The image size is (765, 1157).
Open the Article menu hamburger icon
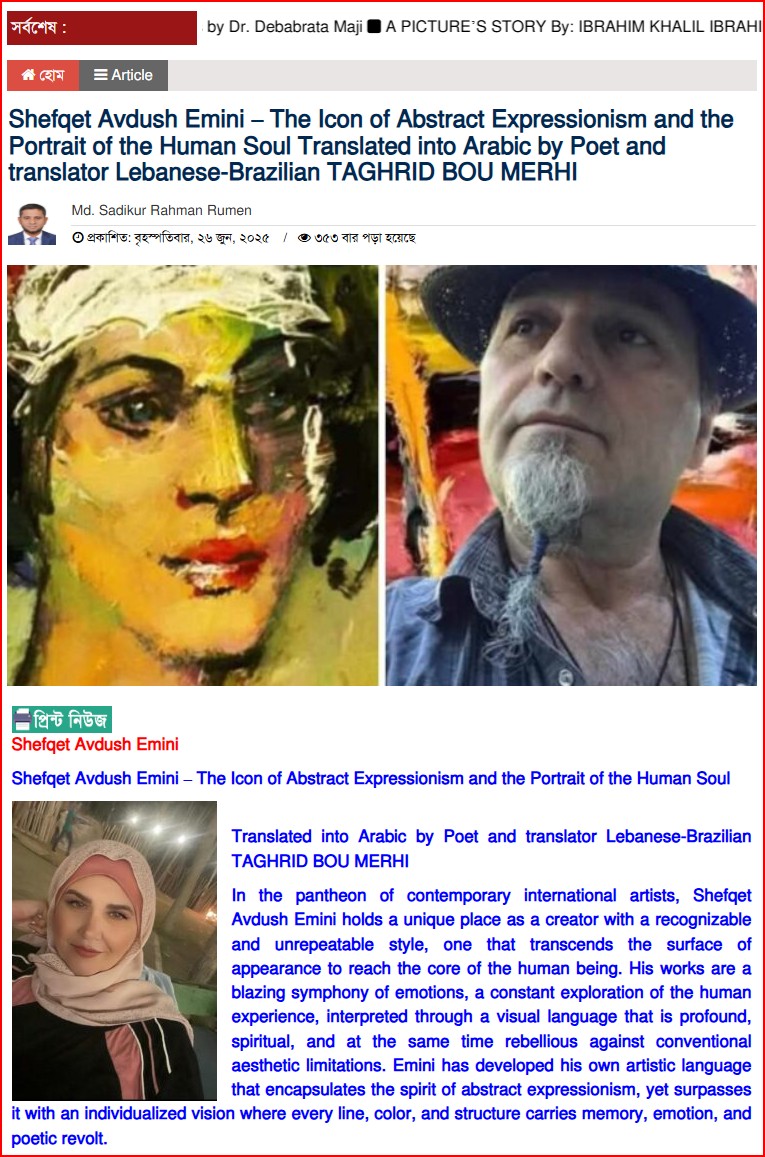click(x=101, y=75)
